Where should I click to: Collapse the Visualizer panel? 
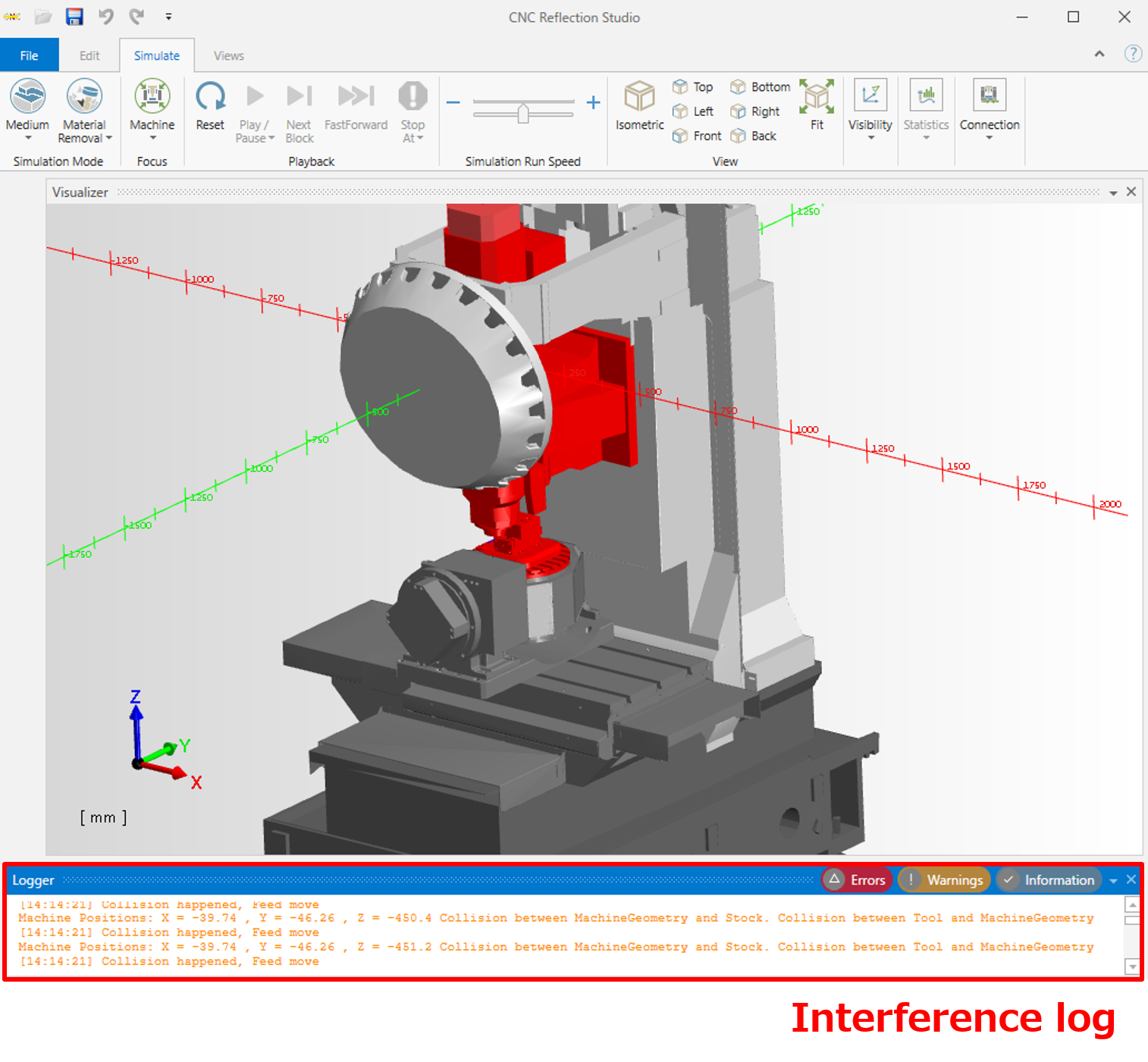pyautogui.click(x=1113, y=192)
